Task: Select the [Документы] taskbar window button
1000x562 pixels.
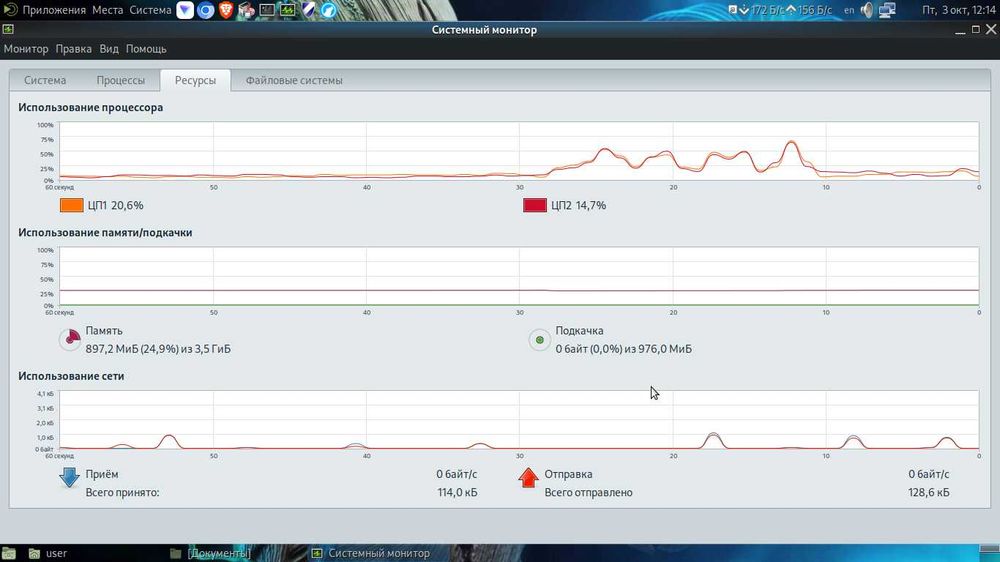Action: (x=211, y=553)
